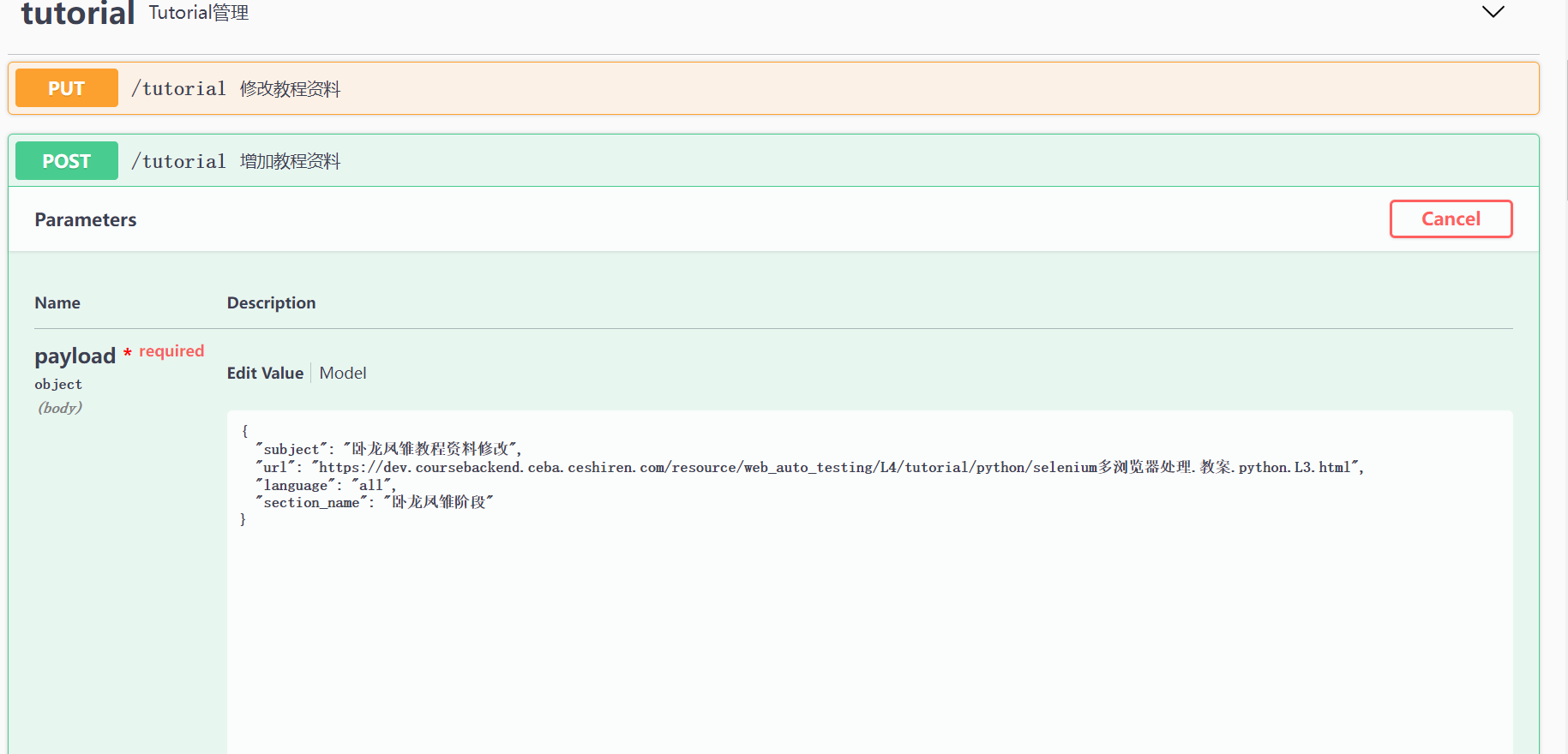The image size is (1568, 754).
Task: Click the Parameters section heading
Action: pos(86,220)
